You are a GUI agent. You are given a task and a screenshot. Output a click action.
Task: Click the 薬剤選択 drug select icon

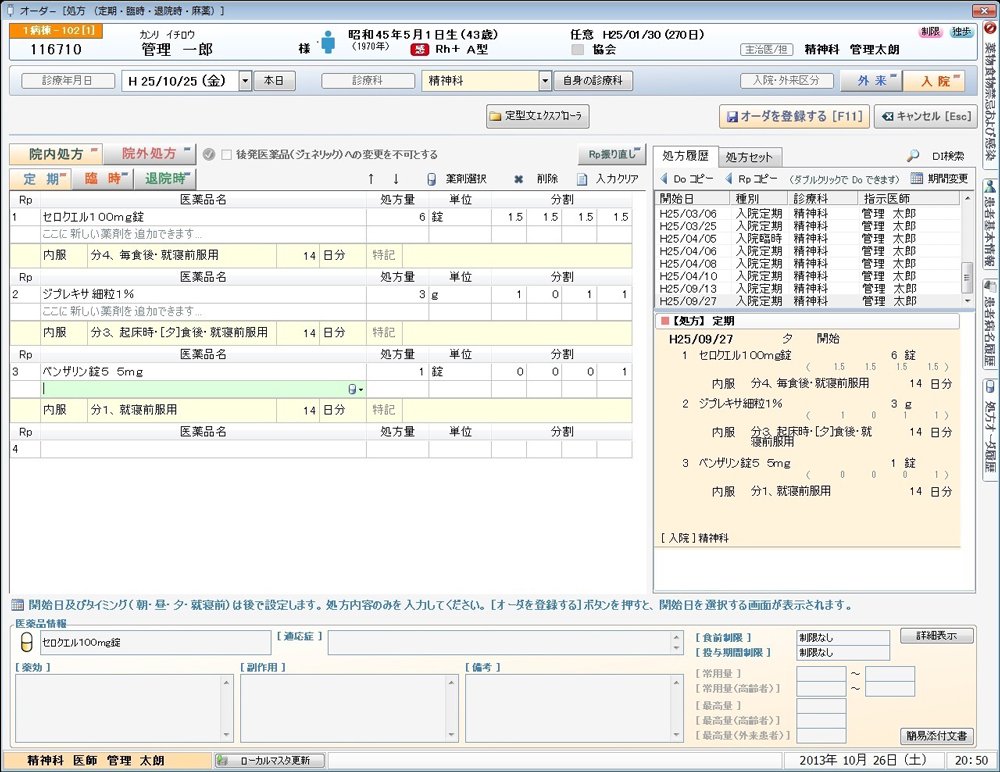pyautogui.click(x=432, y=179)
